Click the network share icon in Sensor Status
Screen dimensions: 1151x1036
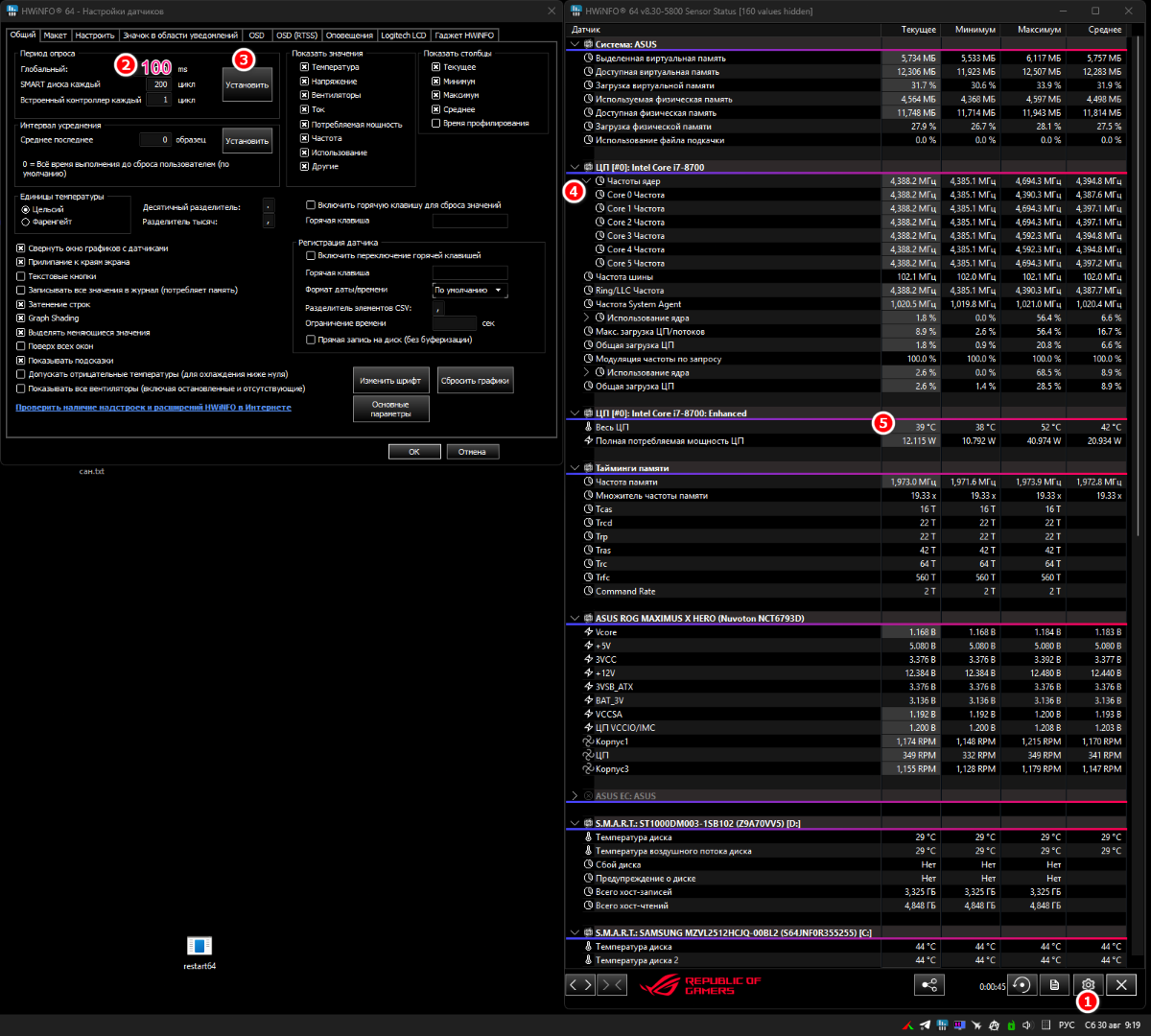tap(929, 984)
